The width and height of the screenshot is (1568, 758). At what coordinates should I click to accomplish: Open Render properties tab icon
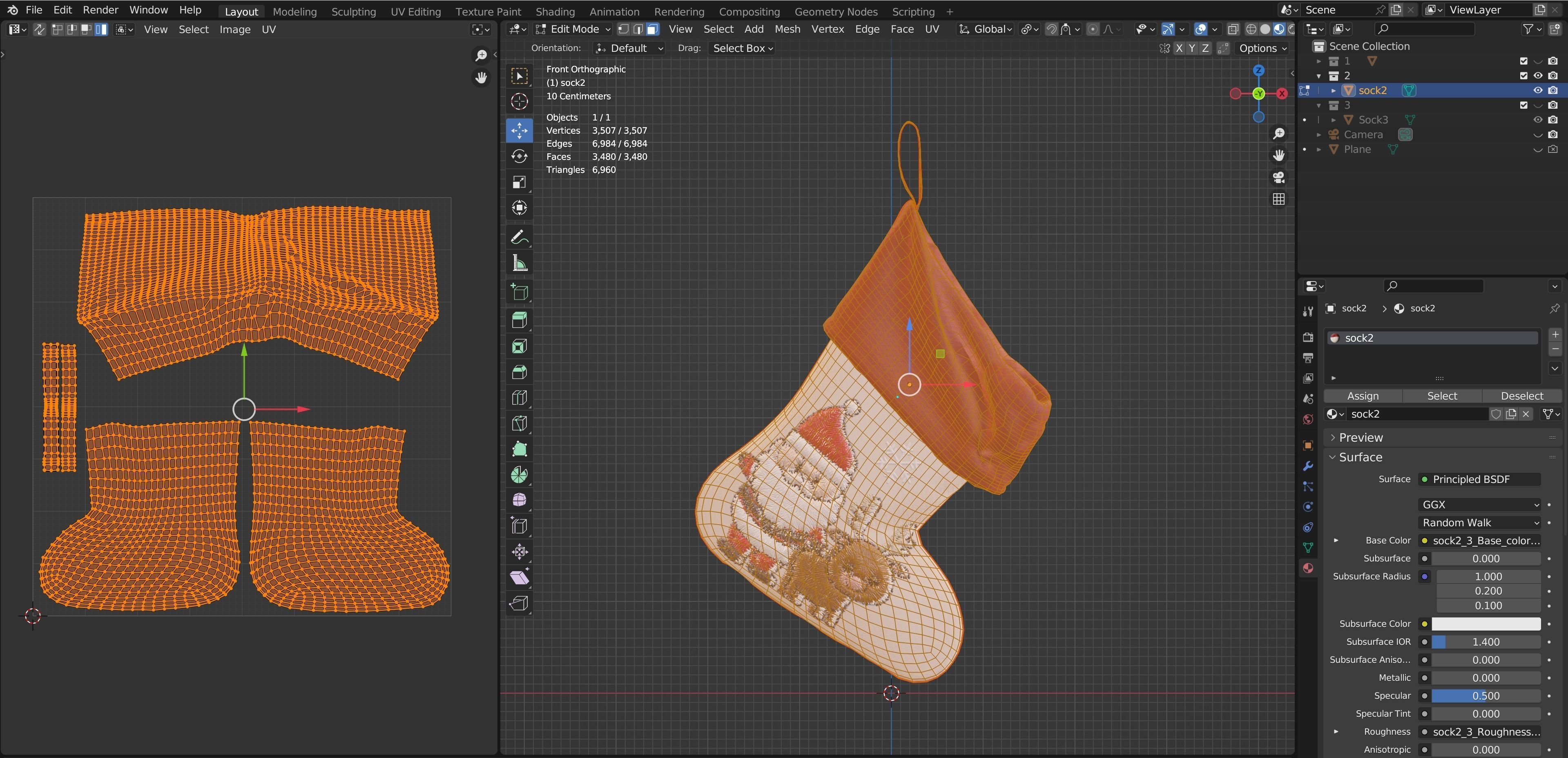pos(1307,337)
